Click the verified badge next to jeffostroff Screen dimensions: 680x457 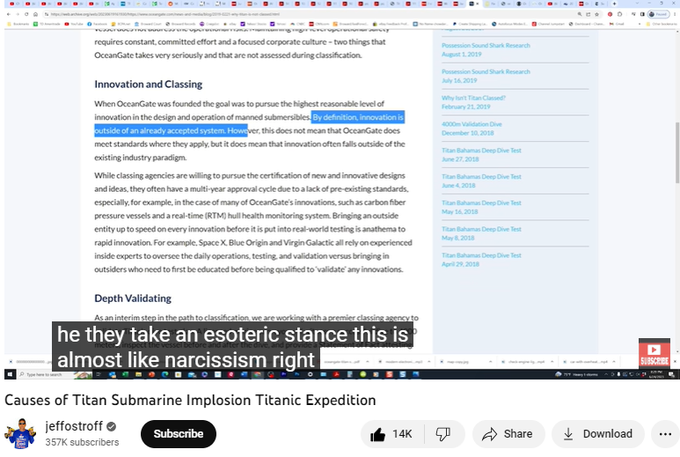click(x=111, y=427)
